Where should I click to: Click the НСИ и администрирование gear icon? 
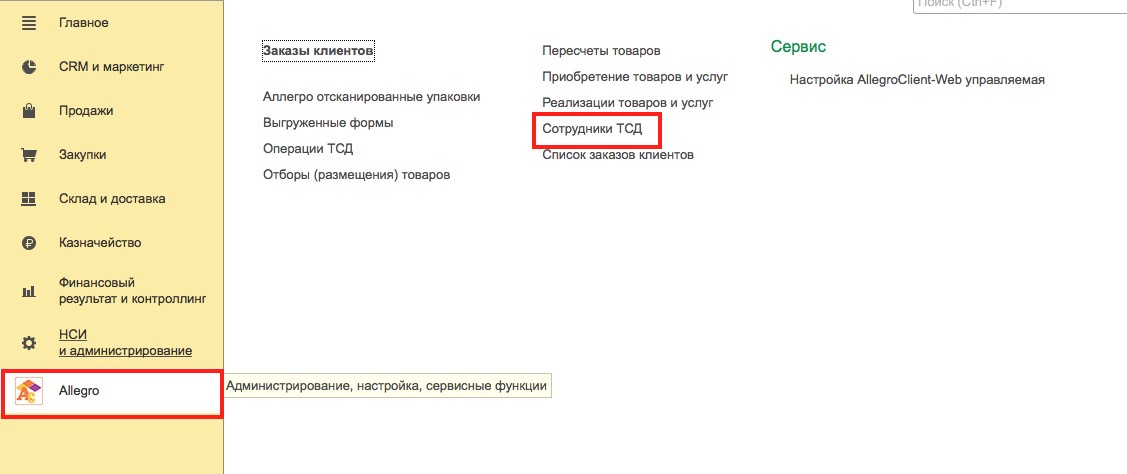29,343
